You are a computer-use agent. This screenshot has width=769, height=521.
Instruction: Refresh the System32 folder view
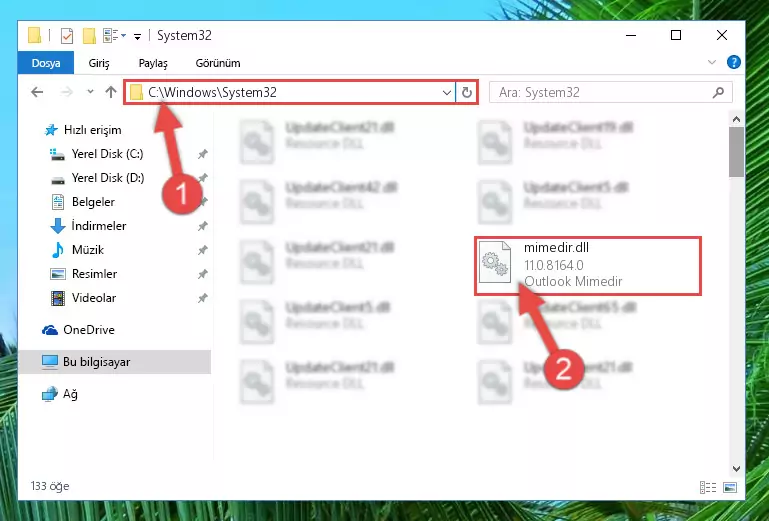point(466,92)
